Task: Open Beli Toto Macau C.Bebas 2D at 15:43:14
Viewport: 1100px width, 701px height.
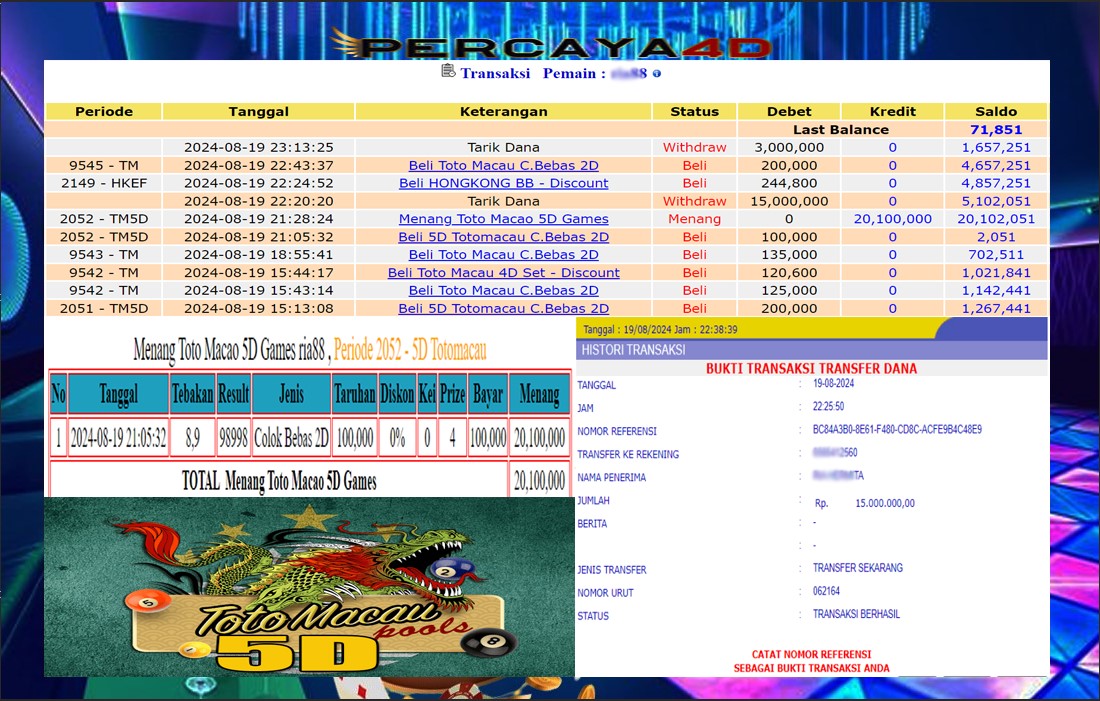Action: click(503, 291)
